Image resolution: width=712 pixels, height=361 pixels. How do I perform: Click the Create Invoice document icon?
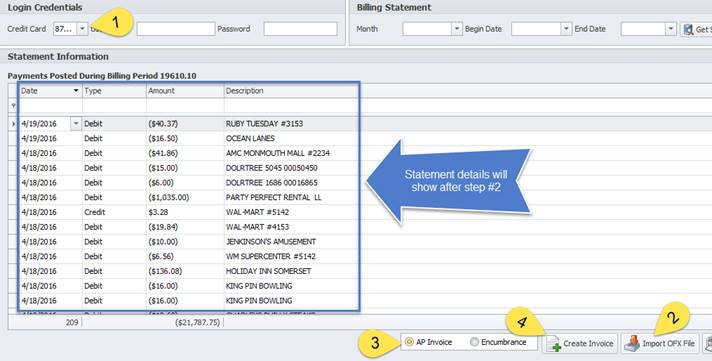(553, 344)
